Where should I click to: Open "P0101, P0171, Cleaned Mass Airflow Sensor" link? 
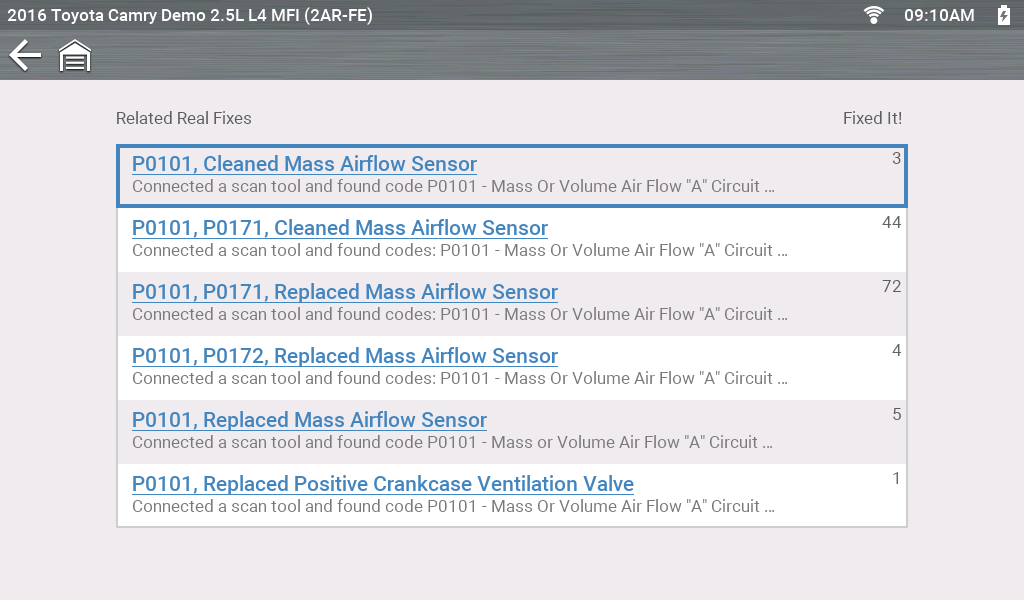point(340,228)
